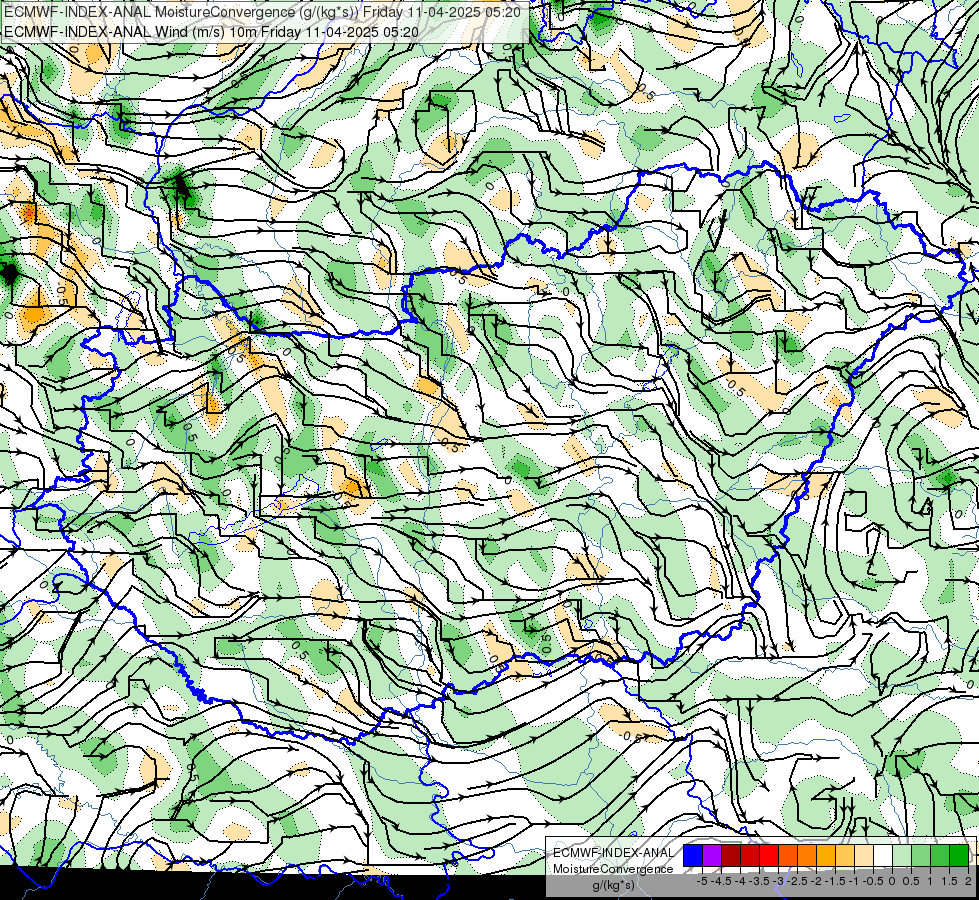Pick the palest green swatch between 0 and 0.5

(902, 856)
